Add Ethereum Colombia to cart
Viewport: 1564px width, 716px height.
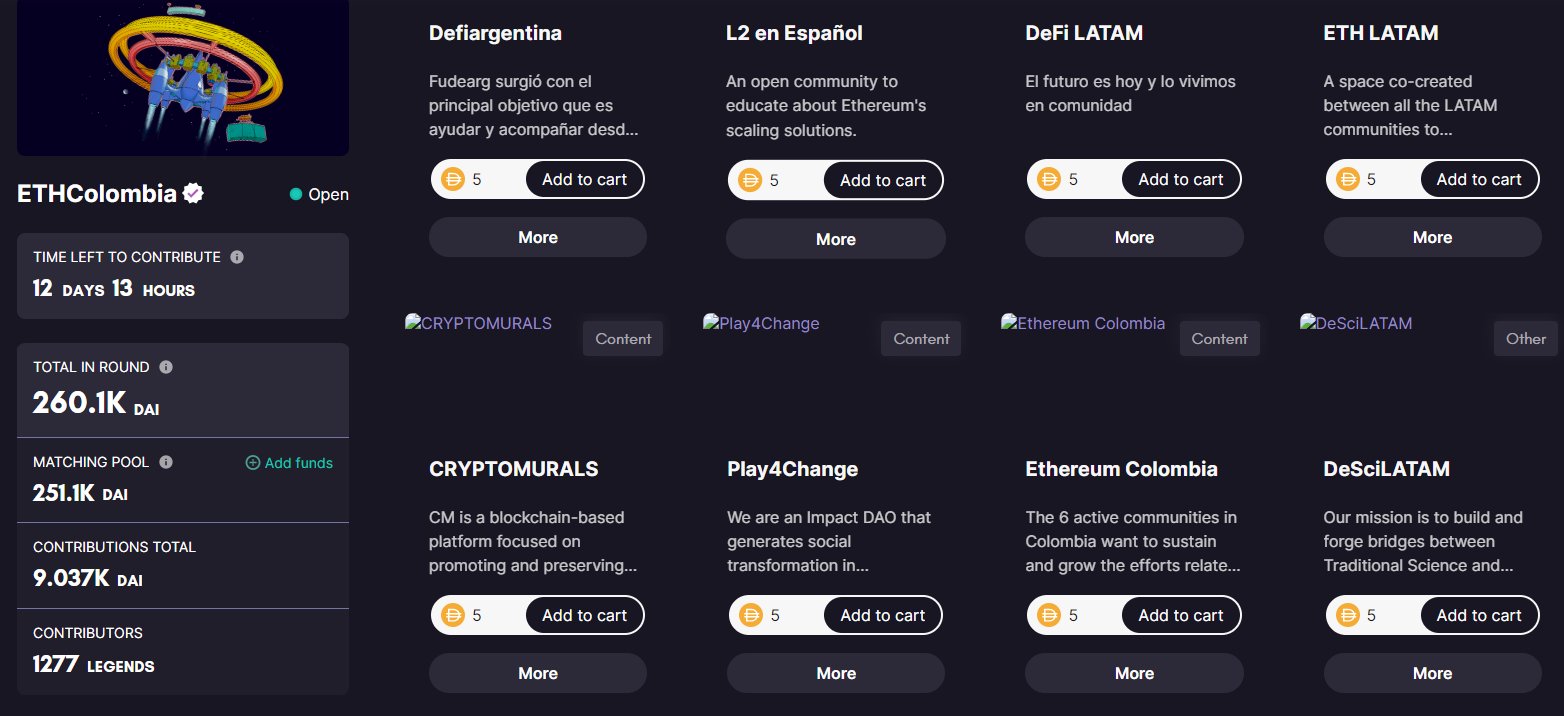1181,616
